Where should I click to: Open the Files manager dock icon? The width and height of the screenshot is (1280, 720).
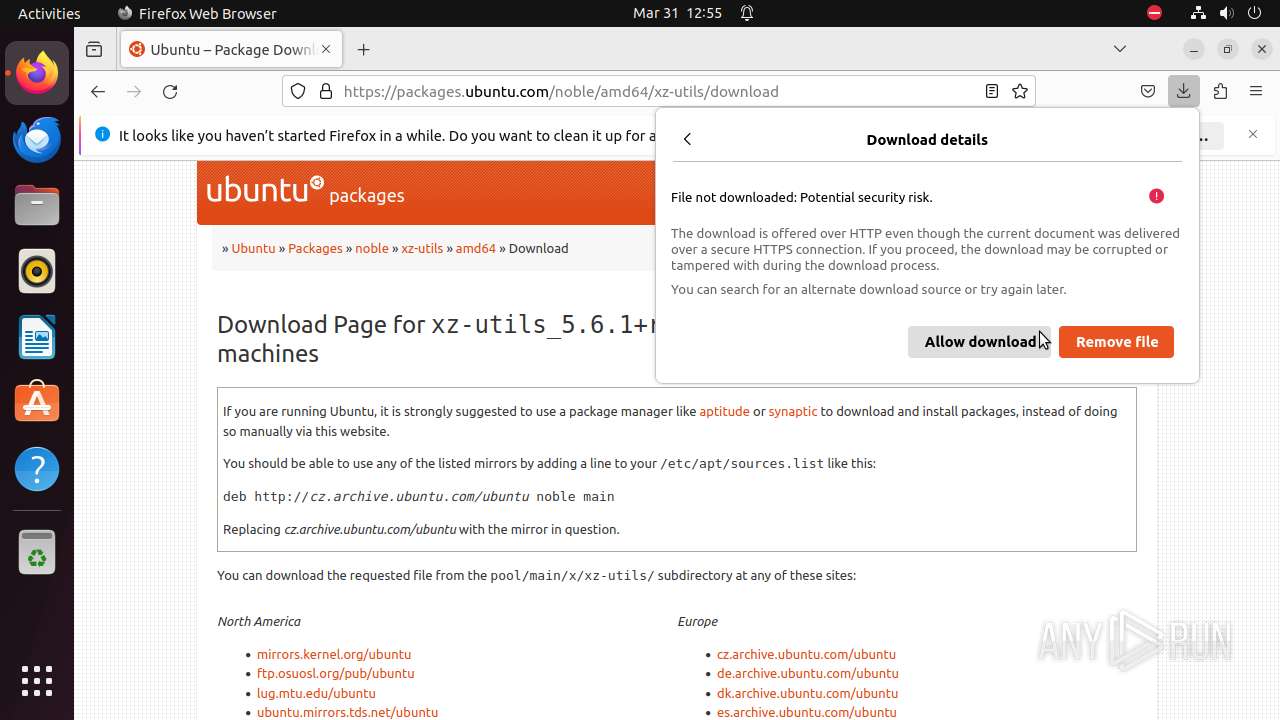[37, 205]
